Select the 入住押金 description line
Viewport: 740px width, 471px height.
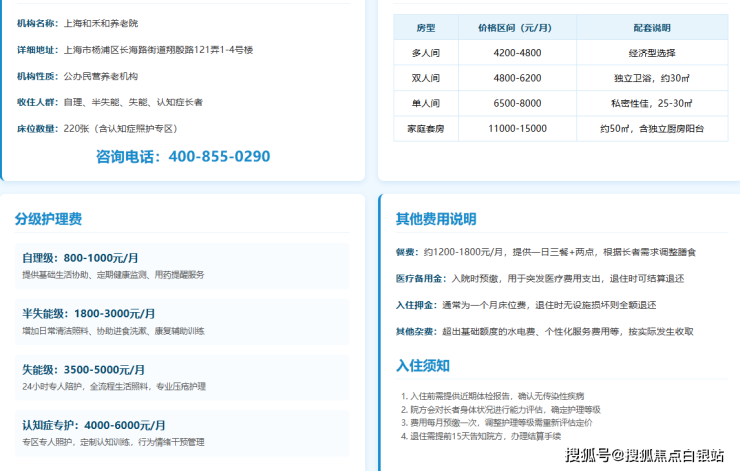pos(526,305)
